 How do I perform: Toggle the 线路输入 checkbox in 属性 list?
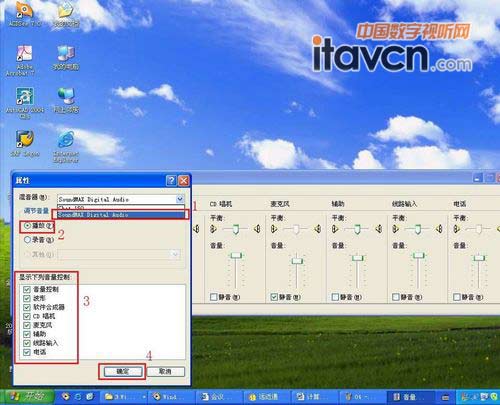[27, 343]
